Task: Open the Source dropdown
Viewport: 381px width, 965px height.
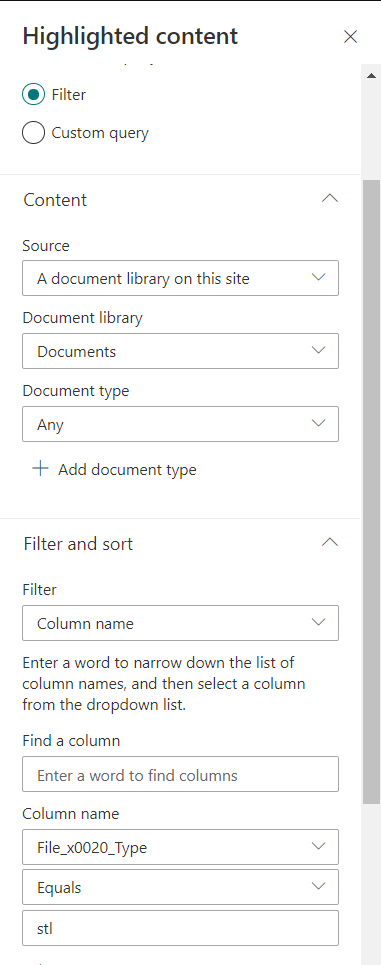Action: [x=180, y=278]
